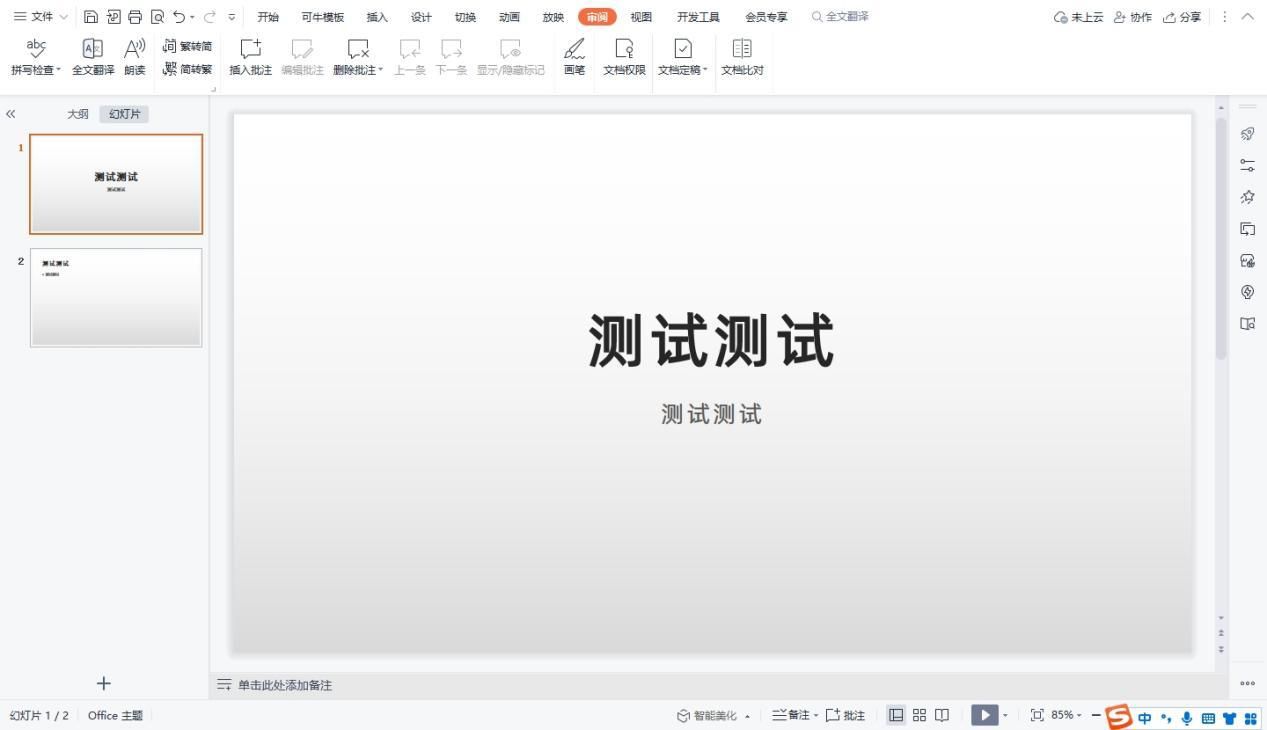Activate the 朗读 read-aloud feature
Image resolution: width=1267 pixels, height=730 pixels.
coord(135,57)
